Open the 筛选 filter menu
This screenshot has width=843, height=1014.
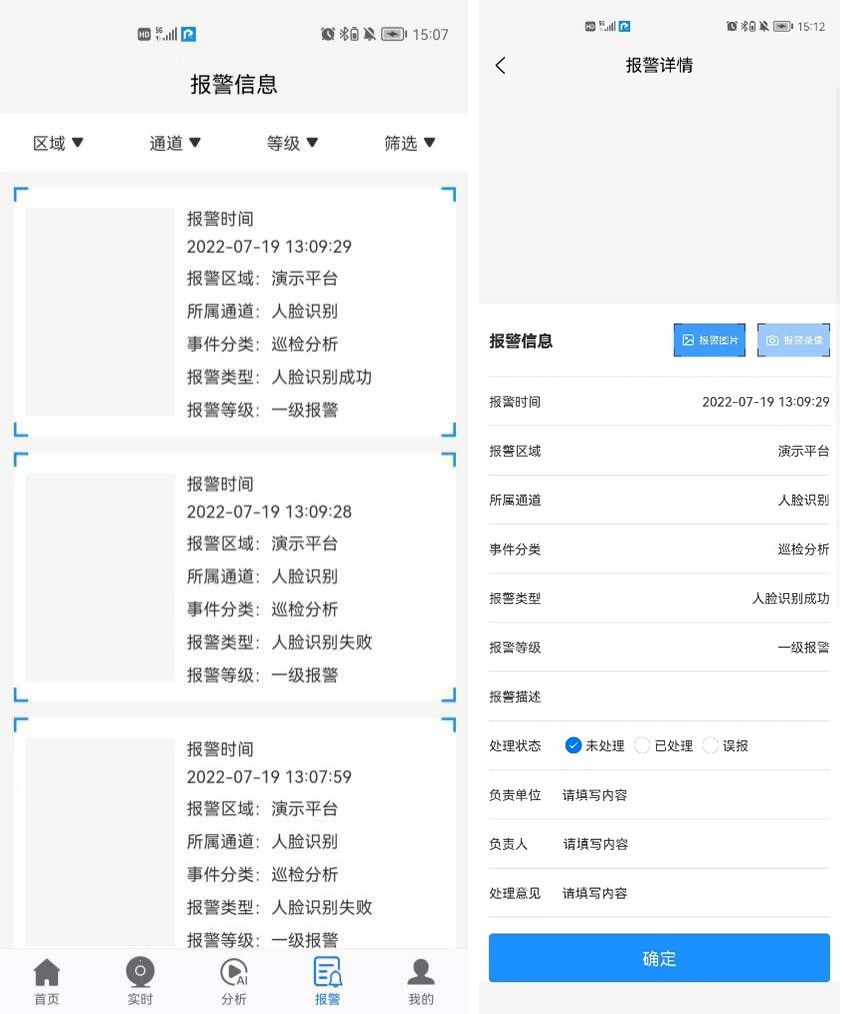[410, 142]
